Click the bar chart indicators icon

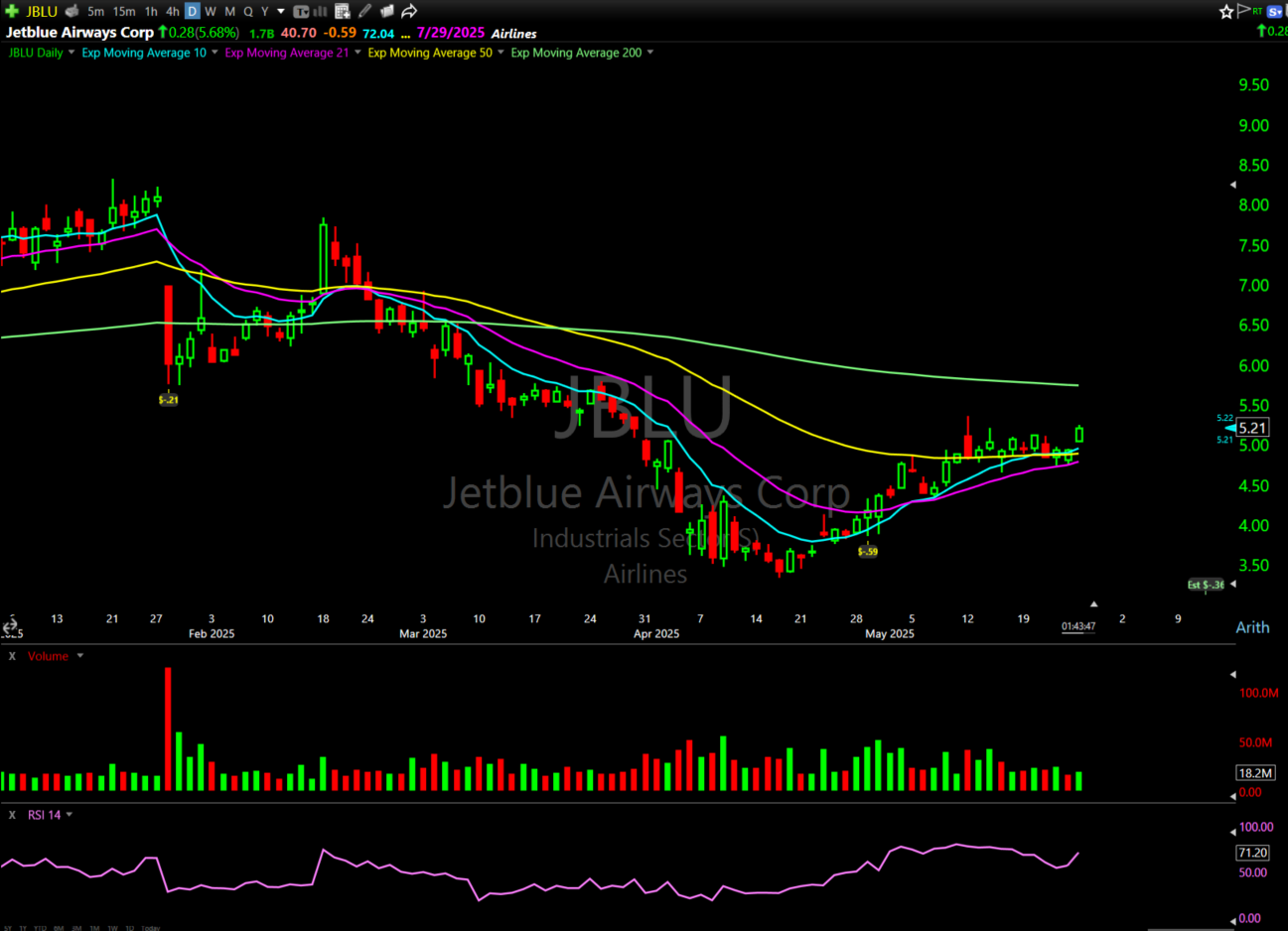321,11
